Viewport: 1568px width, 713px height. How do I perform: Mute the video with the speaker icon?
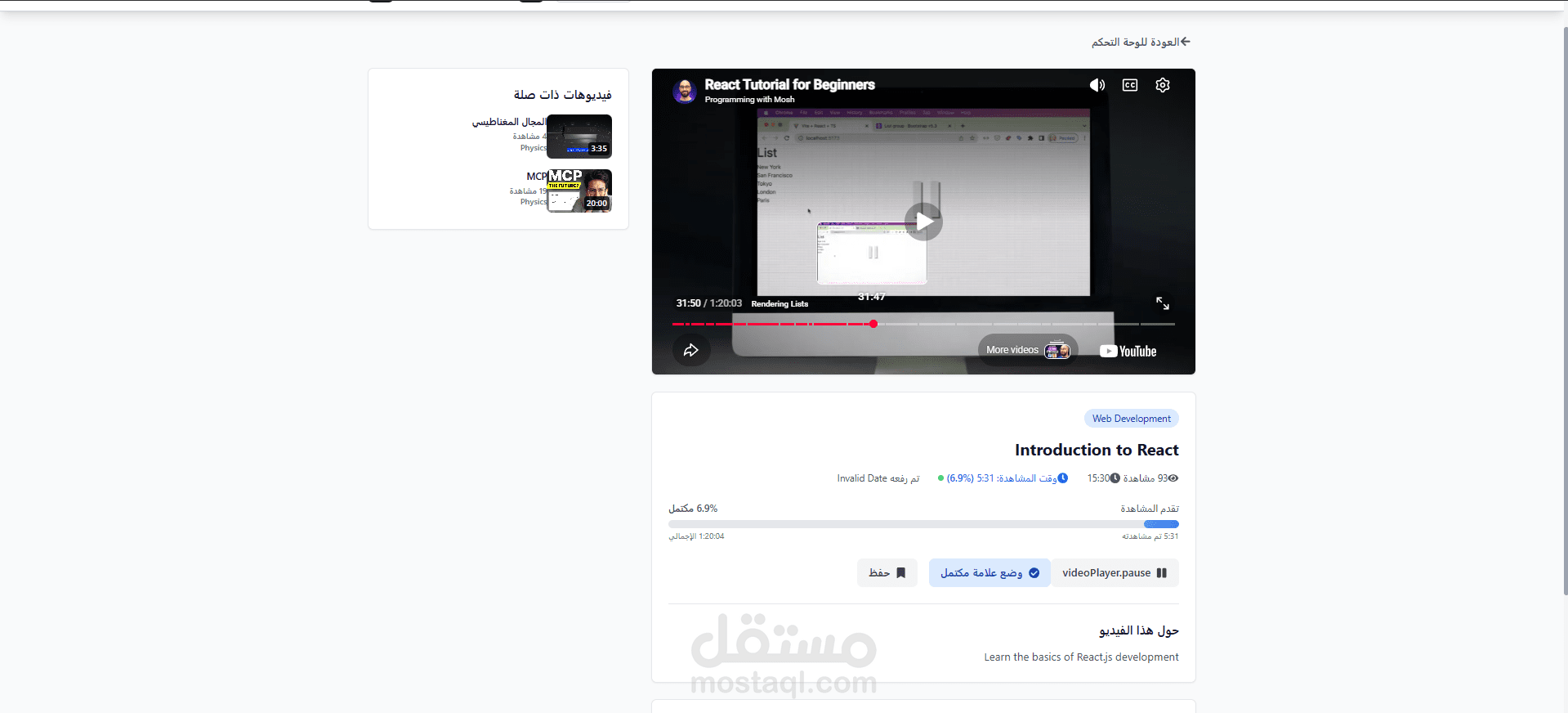coord(1097,85)
